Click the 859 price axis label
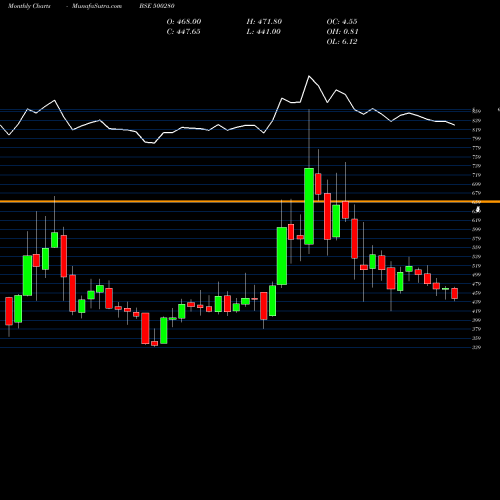Screen dimensions: 500x500 point(477,111)
